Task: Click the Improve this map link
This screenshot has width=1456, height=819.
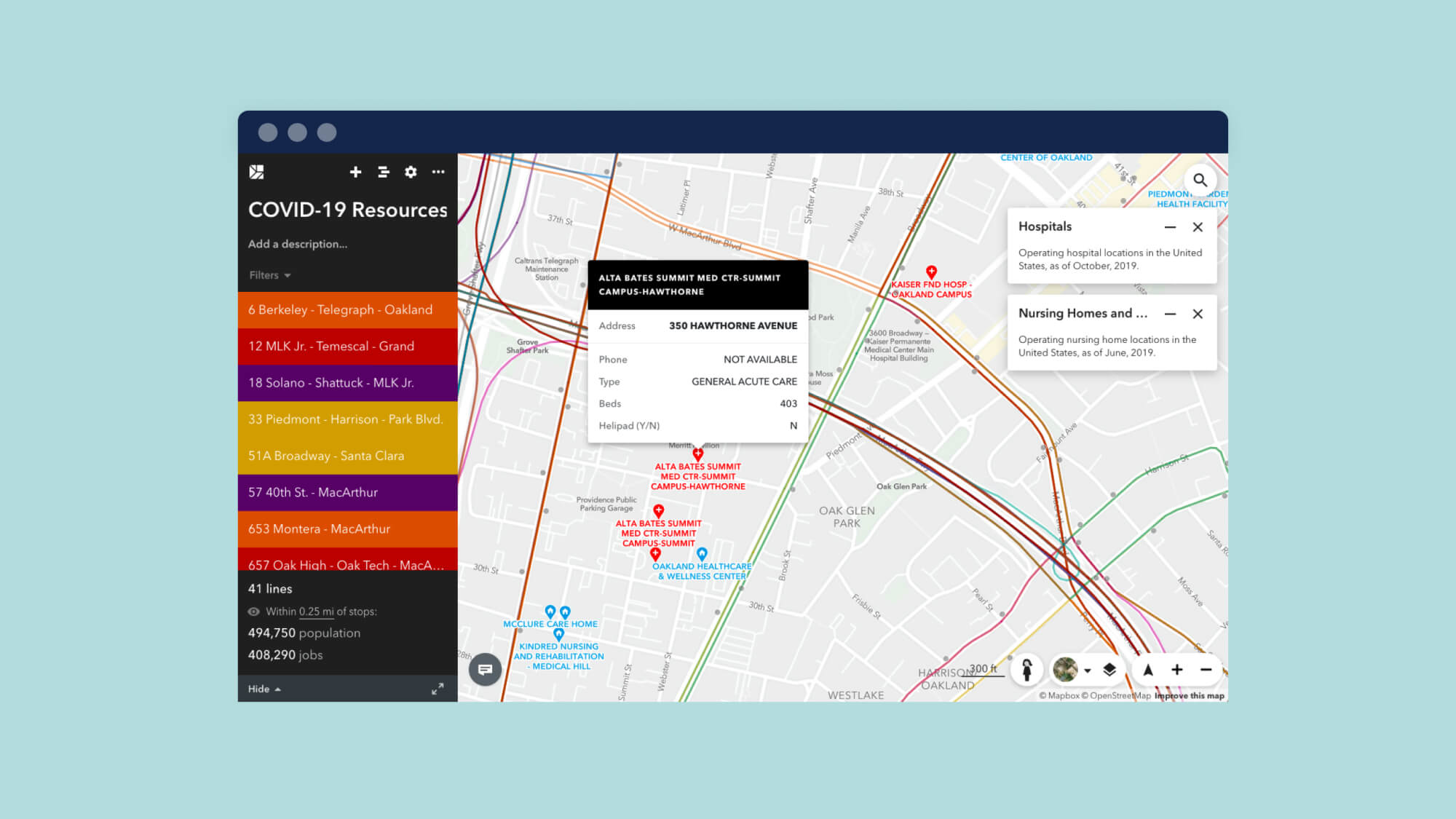Action: [1189, 696]
